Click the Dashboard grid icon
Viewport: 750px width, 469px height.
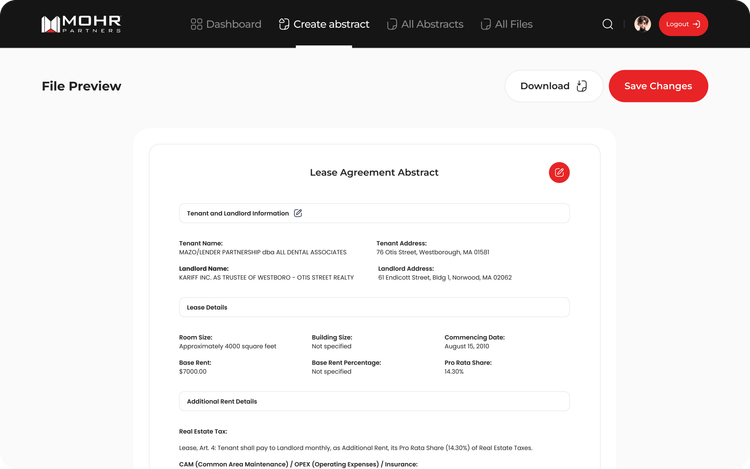196,24
